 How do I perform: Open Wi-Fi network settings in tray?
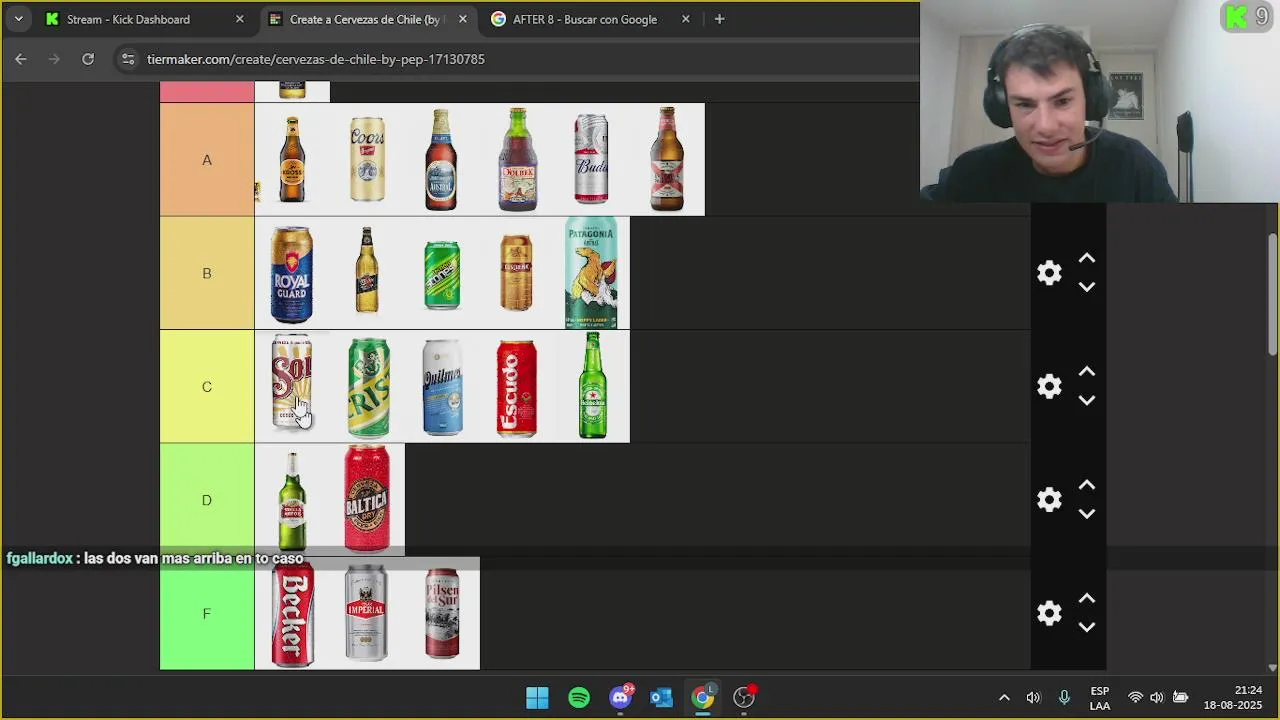(x=1135, y=697)
